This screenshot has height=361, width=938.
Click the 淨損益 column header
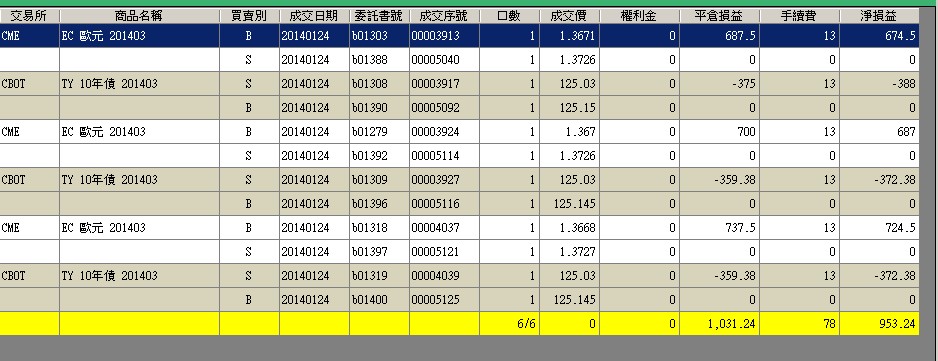(x=879, y=16)
